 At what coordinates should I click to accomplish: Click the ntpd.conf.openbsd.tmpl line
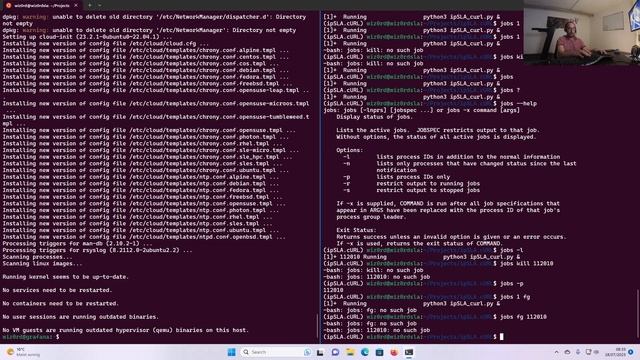click(145, 237)
